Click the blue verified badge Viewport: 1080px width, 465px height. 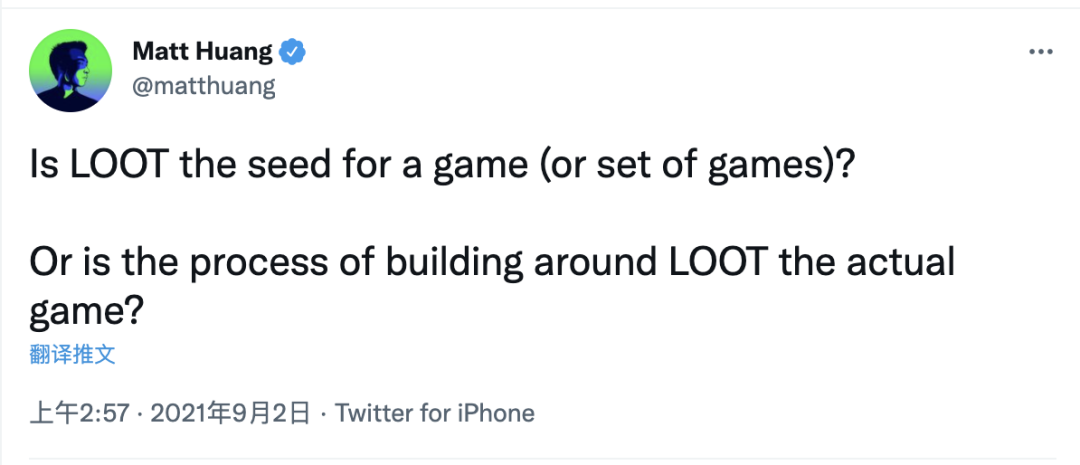click(291, 51)
